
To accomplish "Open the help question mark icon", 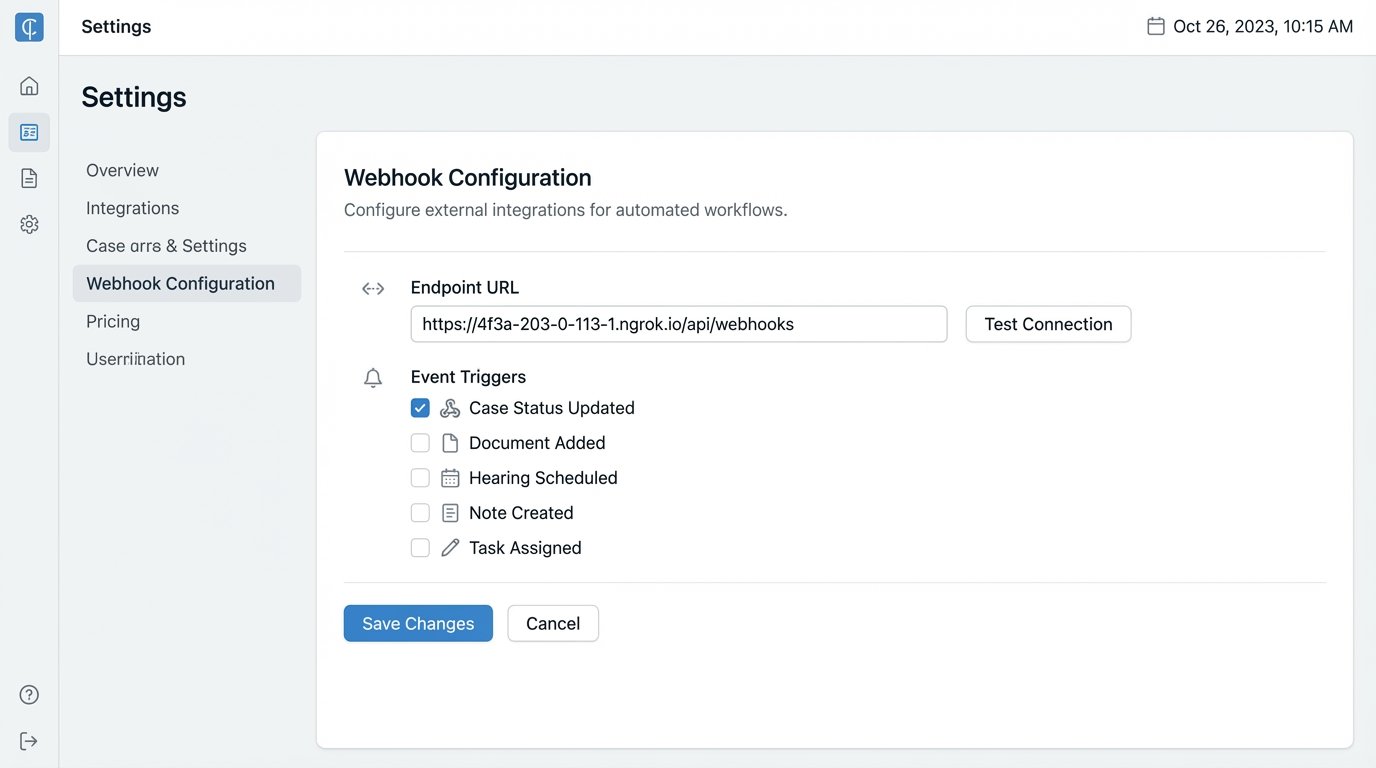I will pos(29,695).
